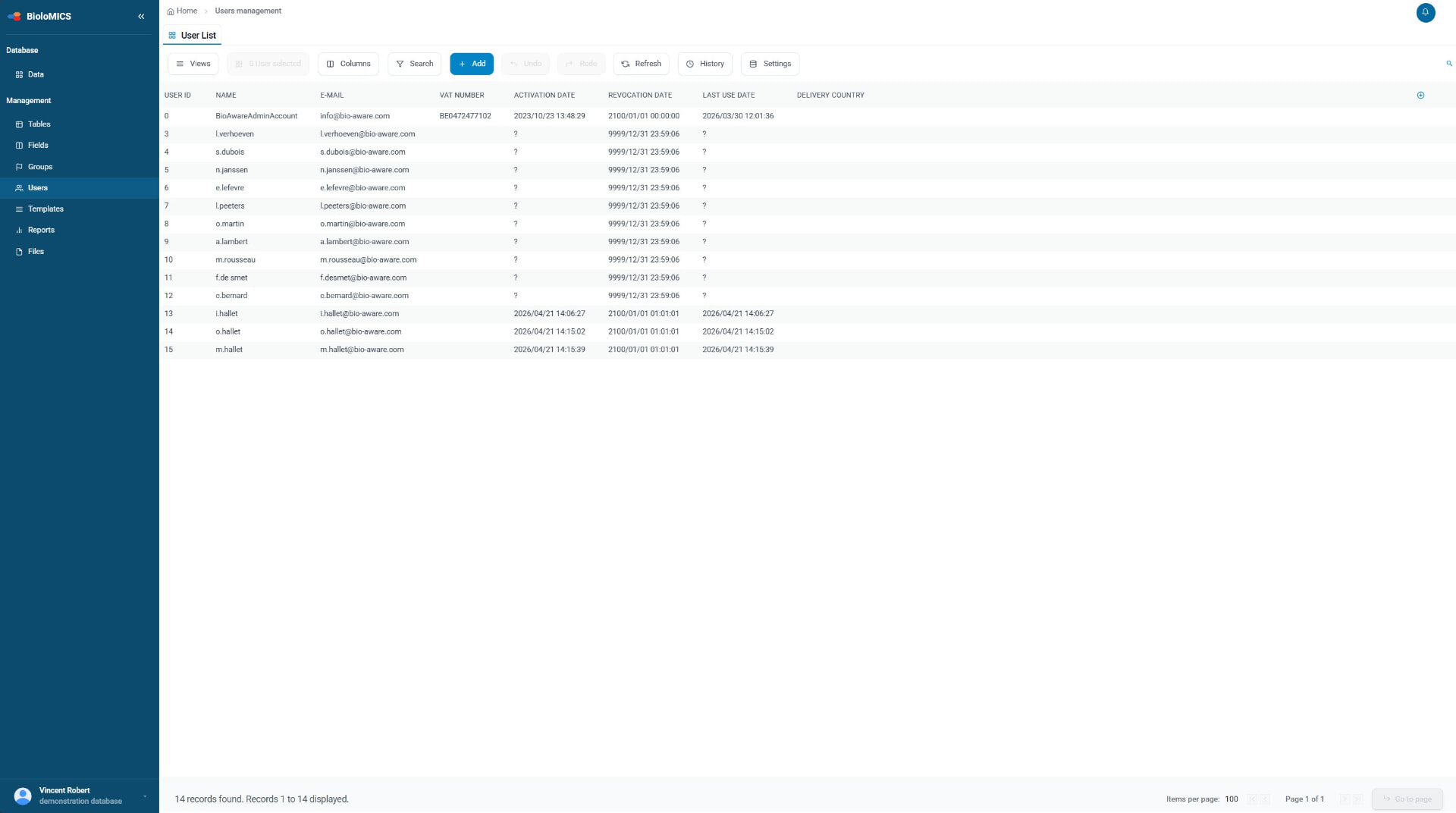Sort by VAT NUMBER column header

[462, 96]
